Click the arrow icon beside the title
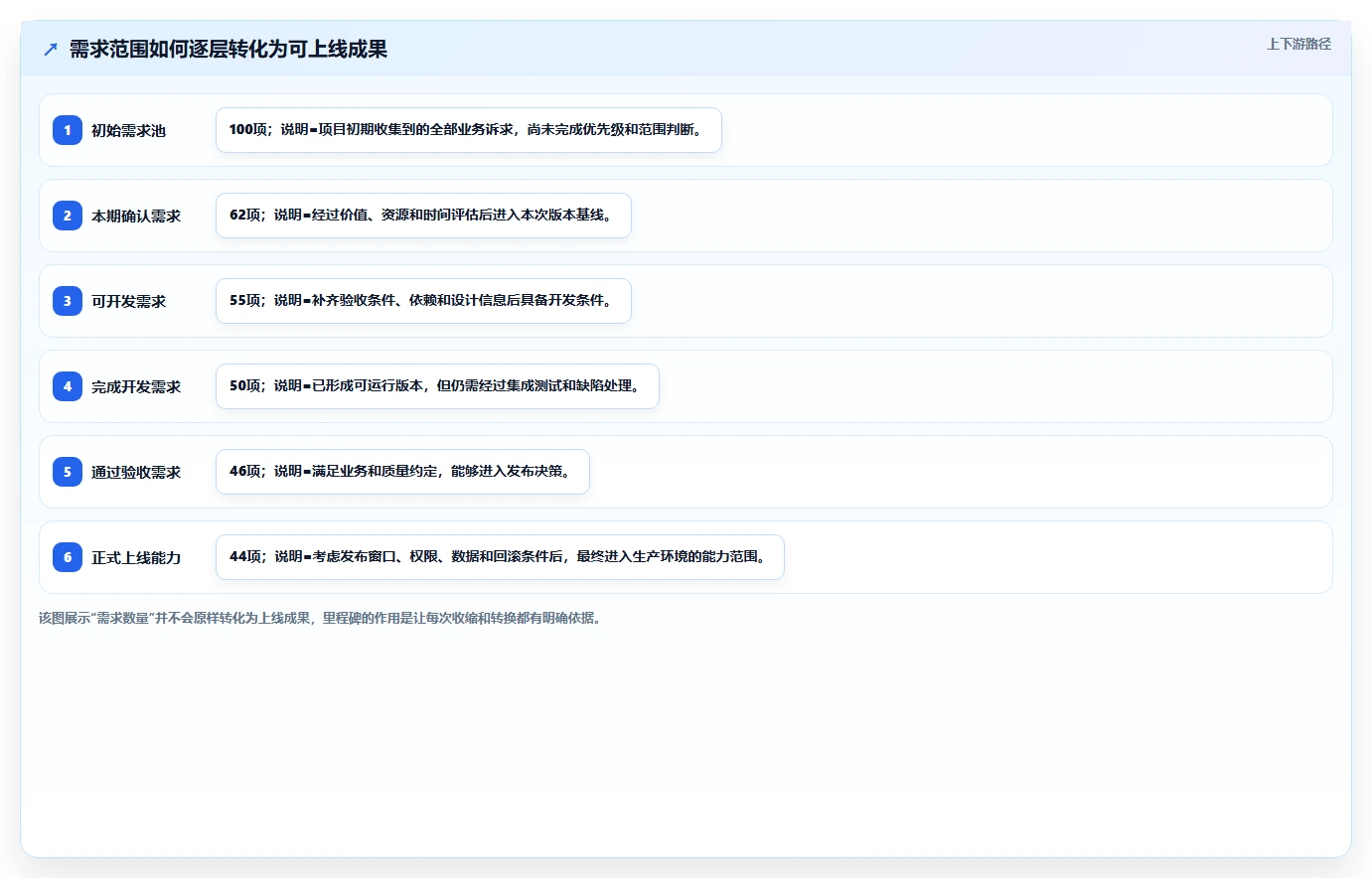Viewport: 1372px width, 878px height. point(51,49)
